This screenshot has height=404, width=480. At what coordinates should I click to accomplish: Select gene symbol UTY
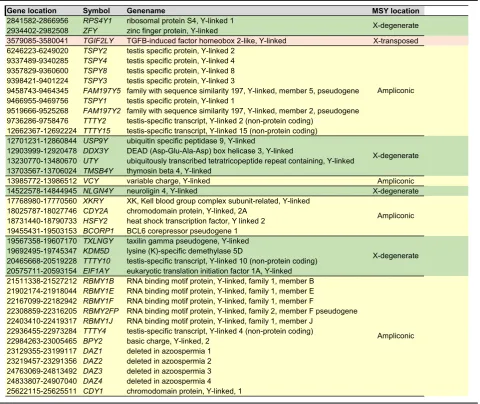click(91, 161)
